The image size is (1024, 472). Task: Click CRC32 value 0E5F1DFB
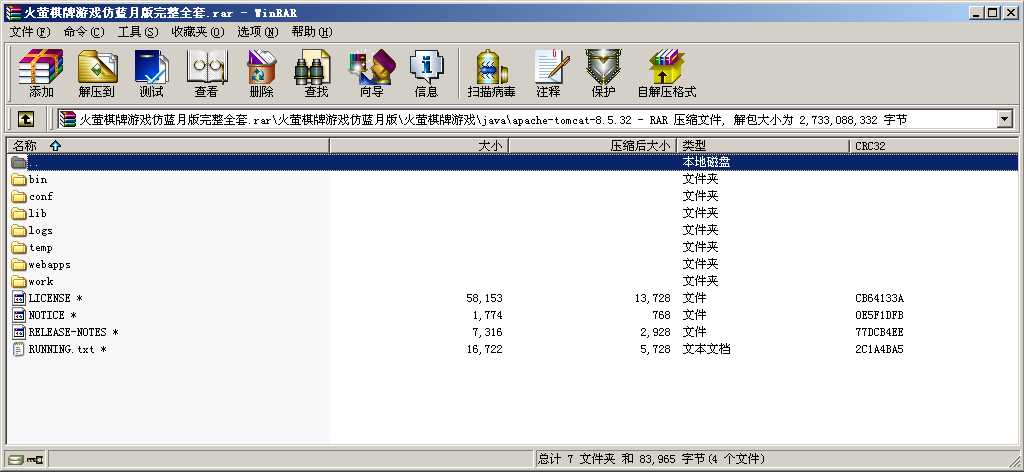coord(879,315)
